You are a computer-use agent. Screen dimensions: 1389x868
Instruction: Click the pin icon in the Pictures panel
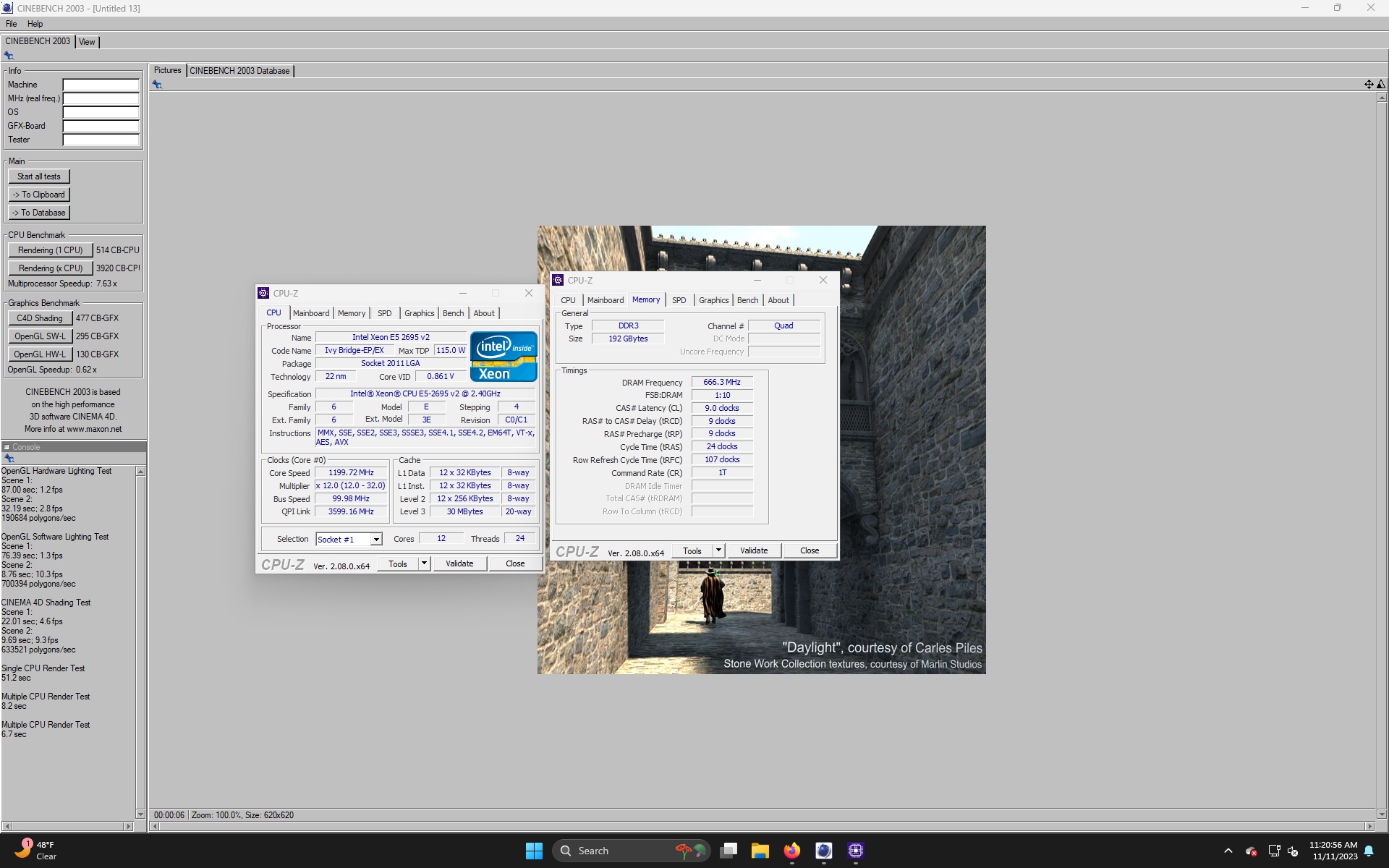click(157, 85)
